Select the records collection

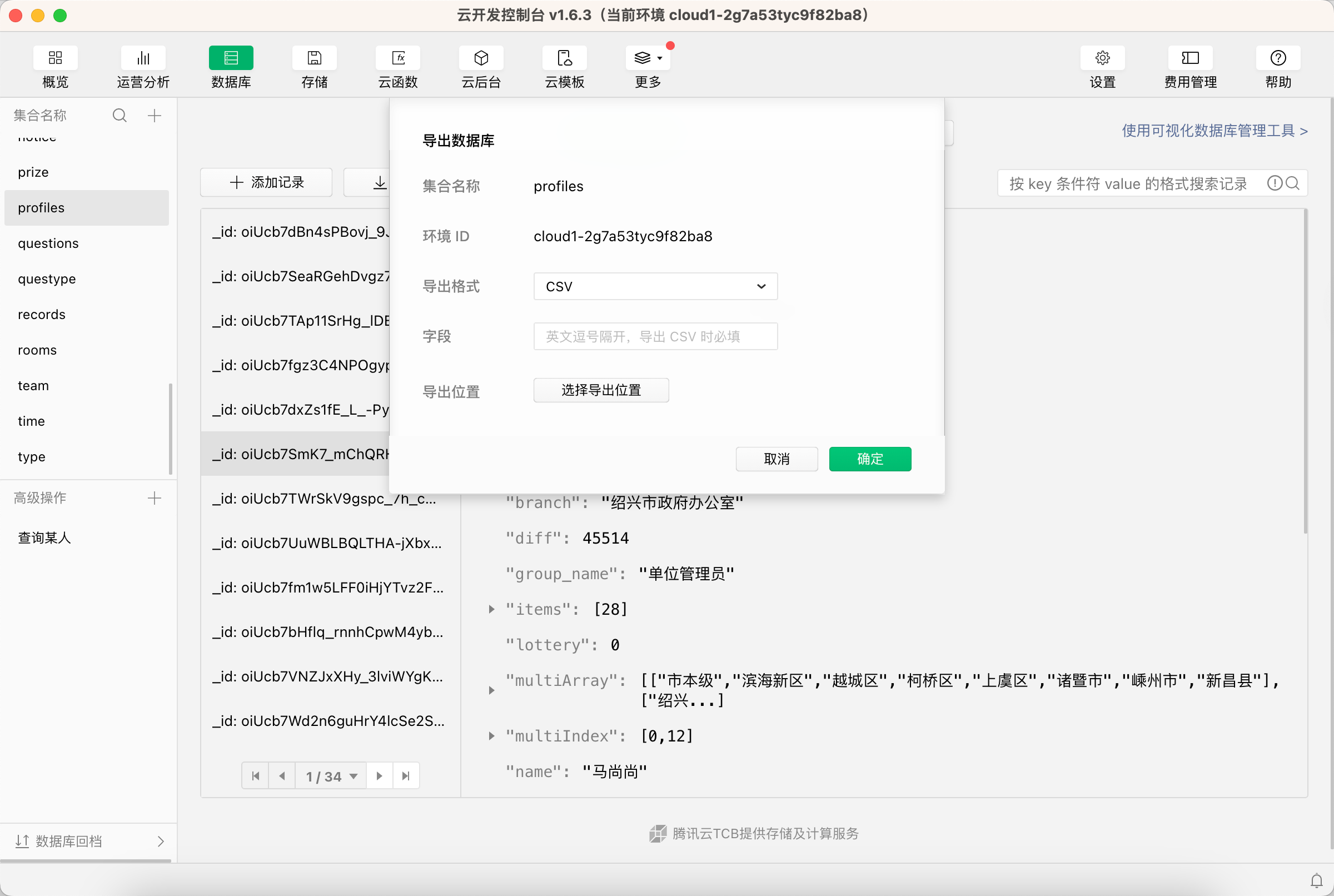click(x=41, y=314)
